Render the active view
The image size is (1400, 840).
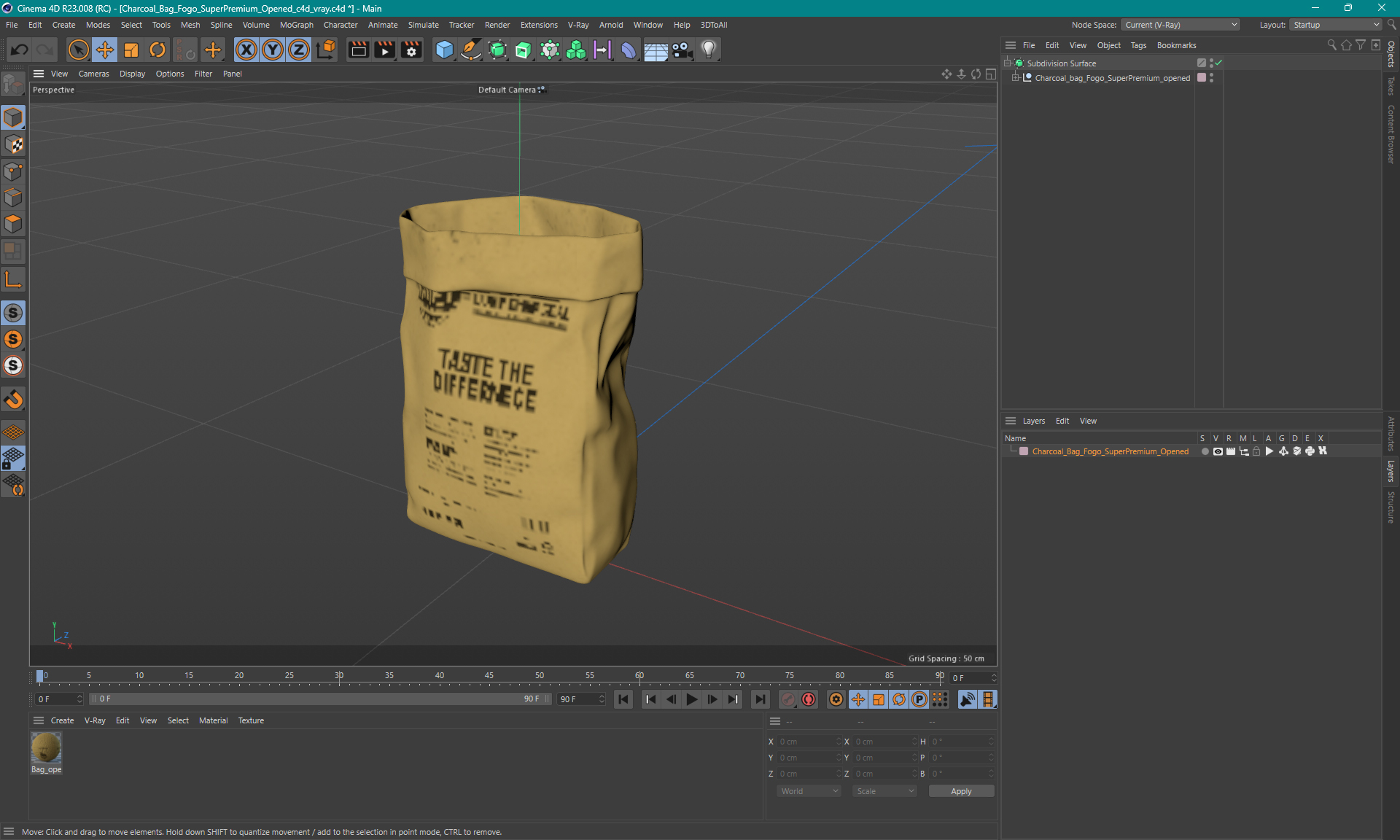click(358, 50)
